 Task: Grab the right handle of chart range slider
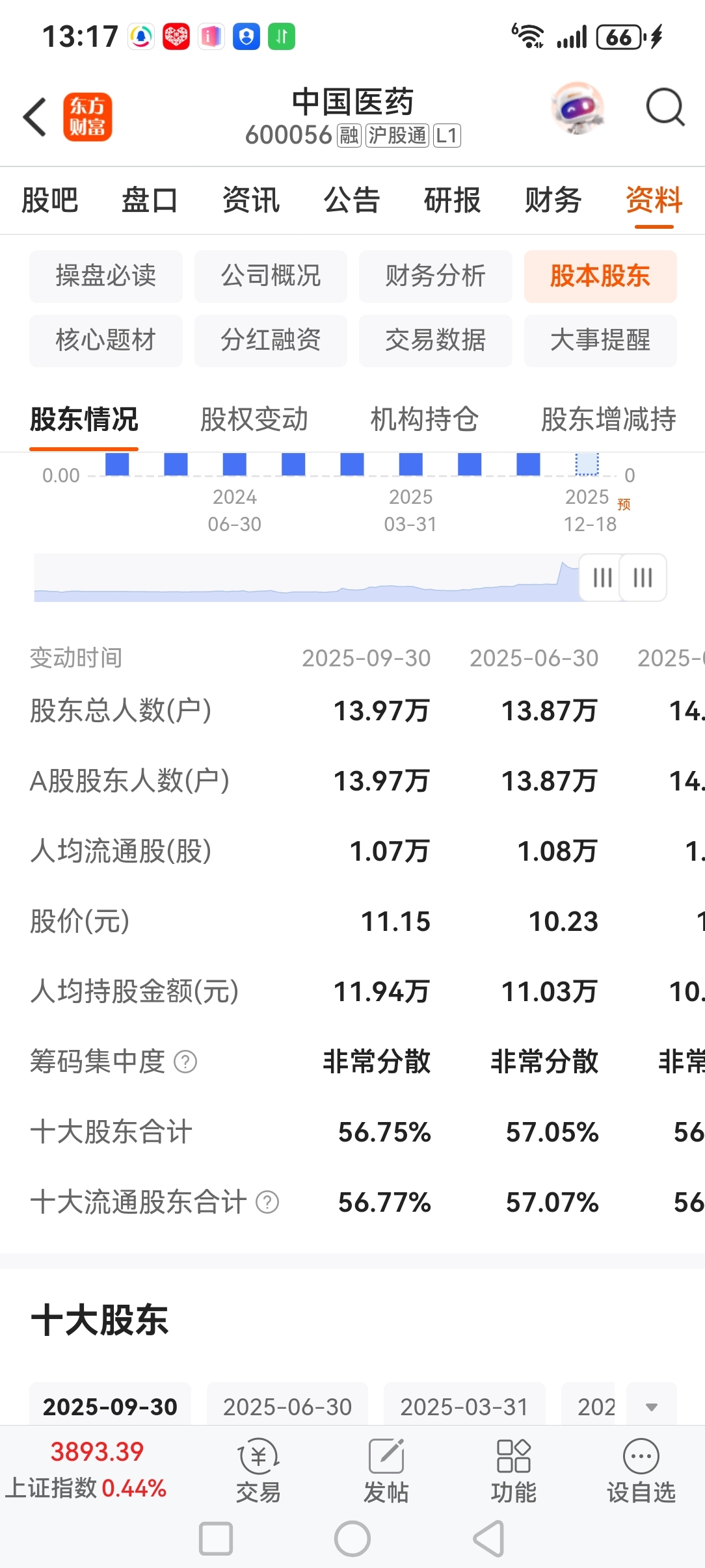643,577
